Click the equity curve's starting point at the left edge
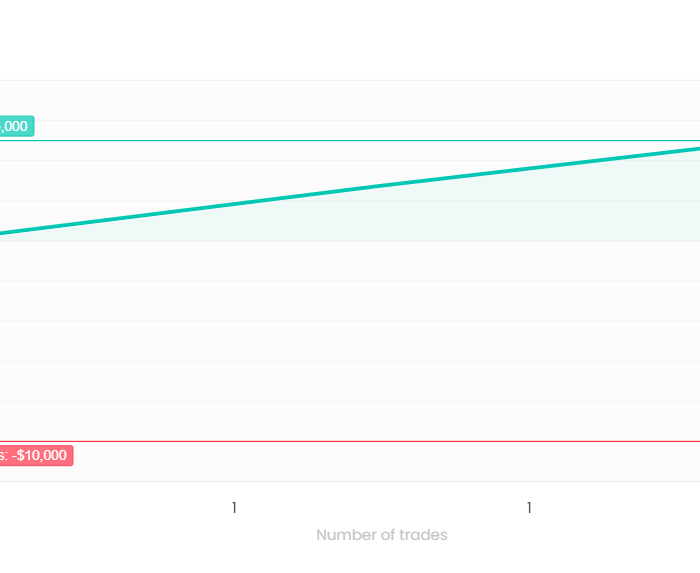Image resolution: width=700 pixels, height=573 pixels. [4, 233]
